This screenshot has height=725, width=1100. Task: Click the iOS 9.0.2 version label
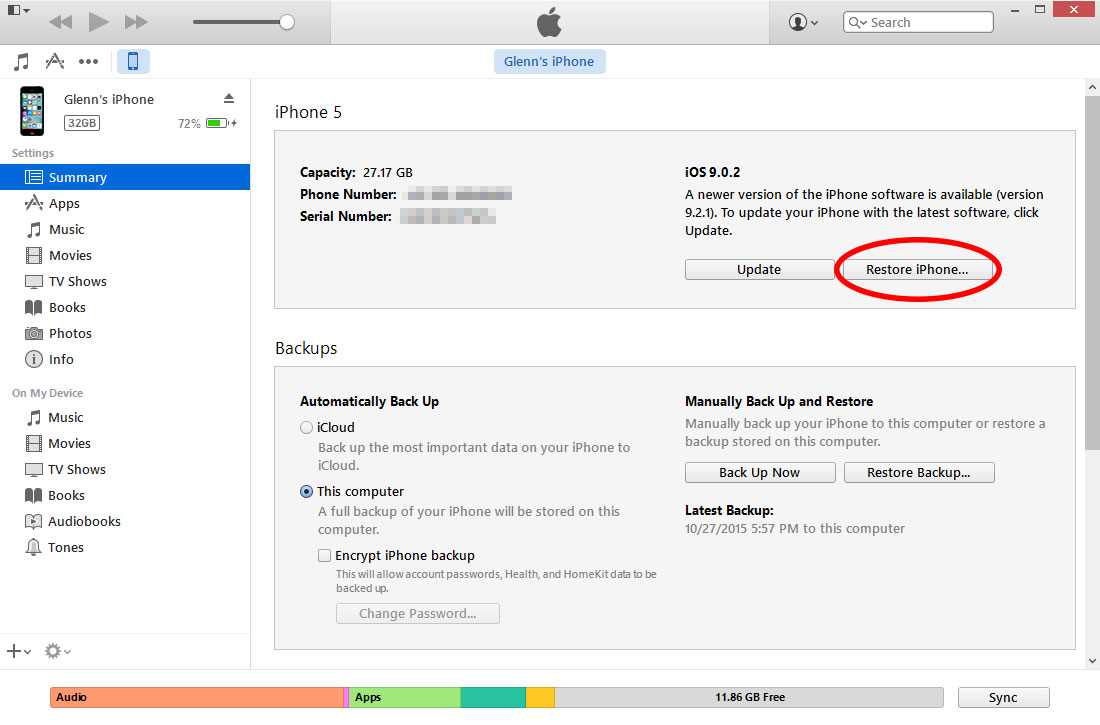pos(713,172)
